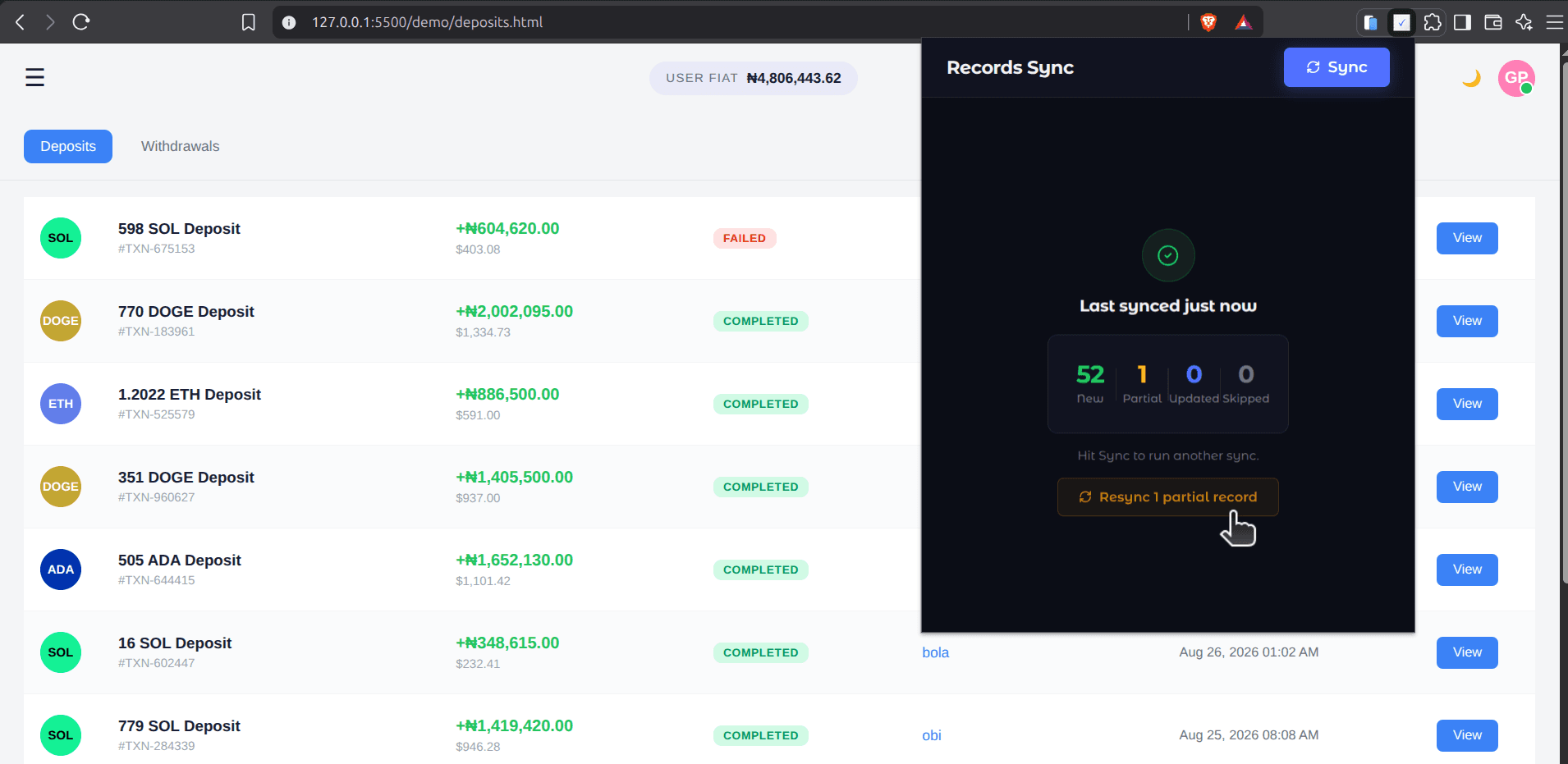Open Brave Shields lion icon
This screenshot has height=764, width=1568.
[1208, 22]
